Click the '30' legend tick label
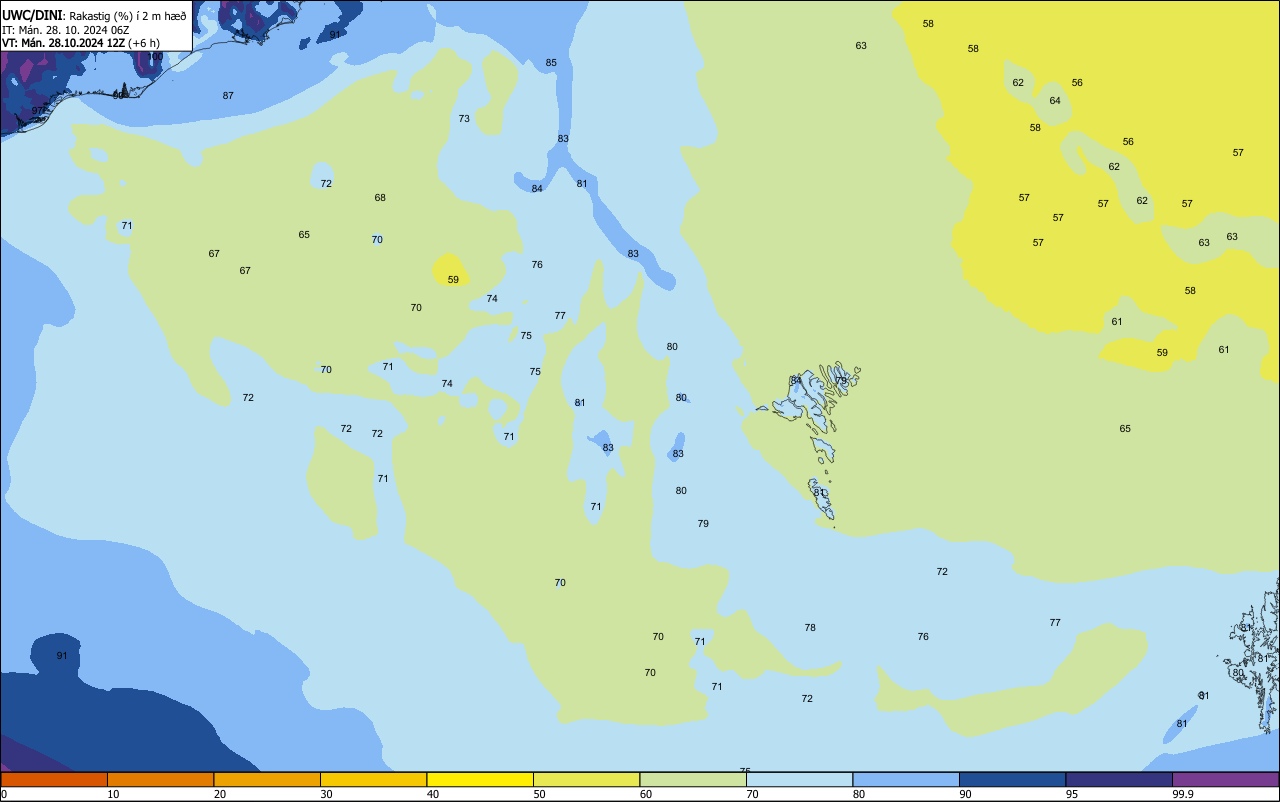 point(326,794)
